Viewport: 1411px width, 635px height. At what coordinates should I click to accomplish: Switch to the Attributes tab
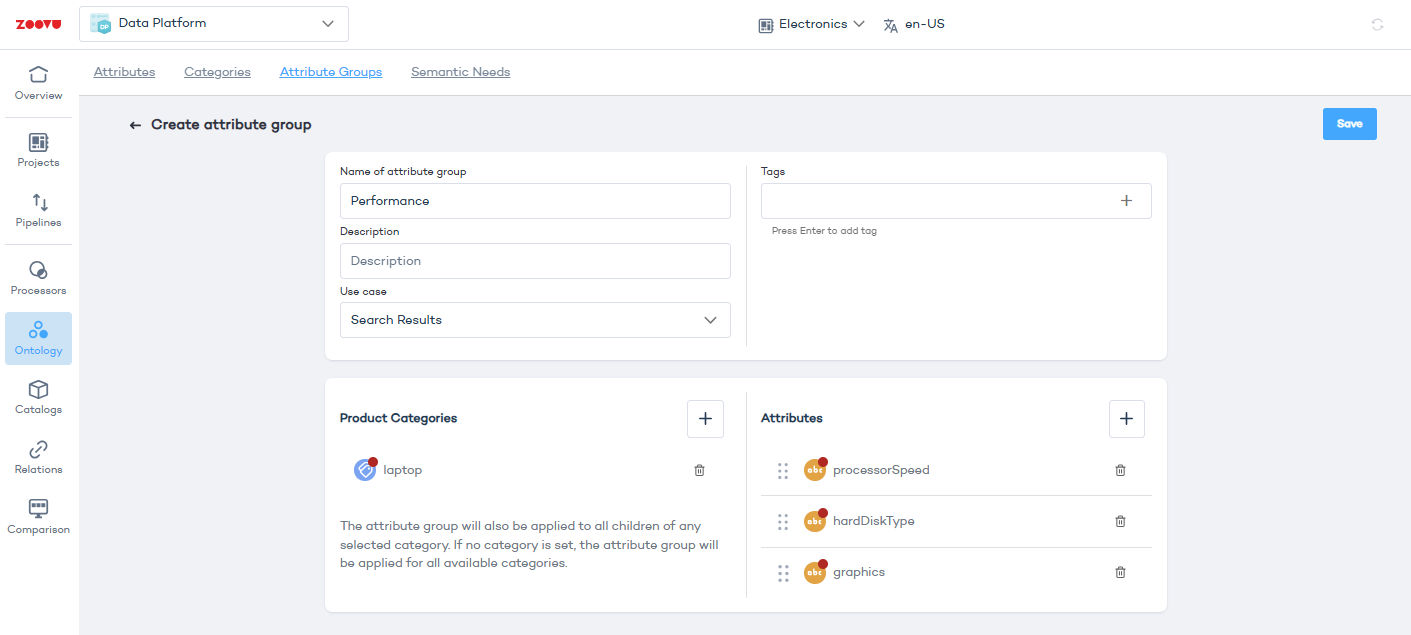[124, 72]
